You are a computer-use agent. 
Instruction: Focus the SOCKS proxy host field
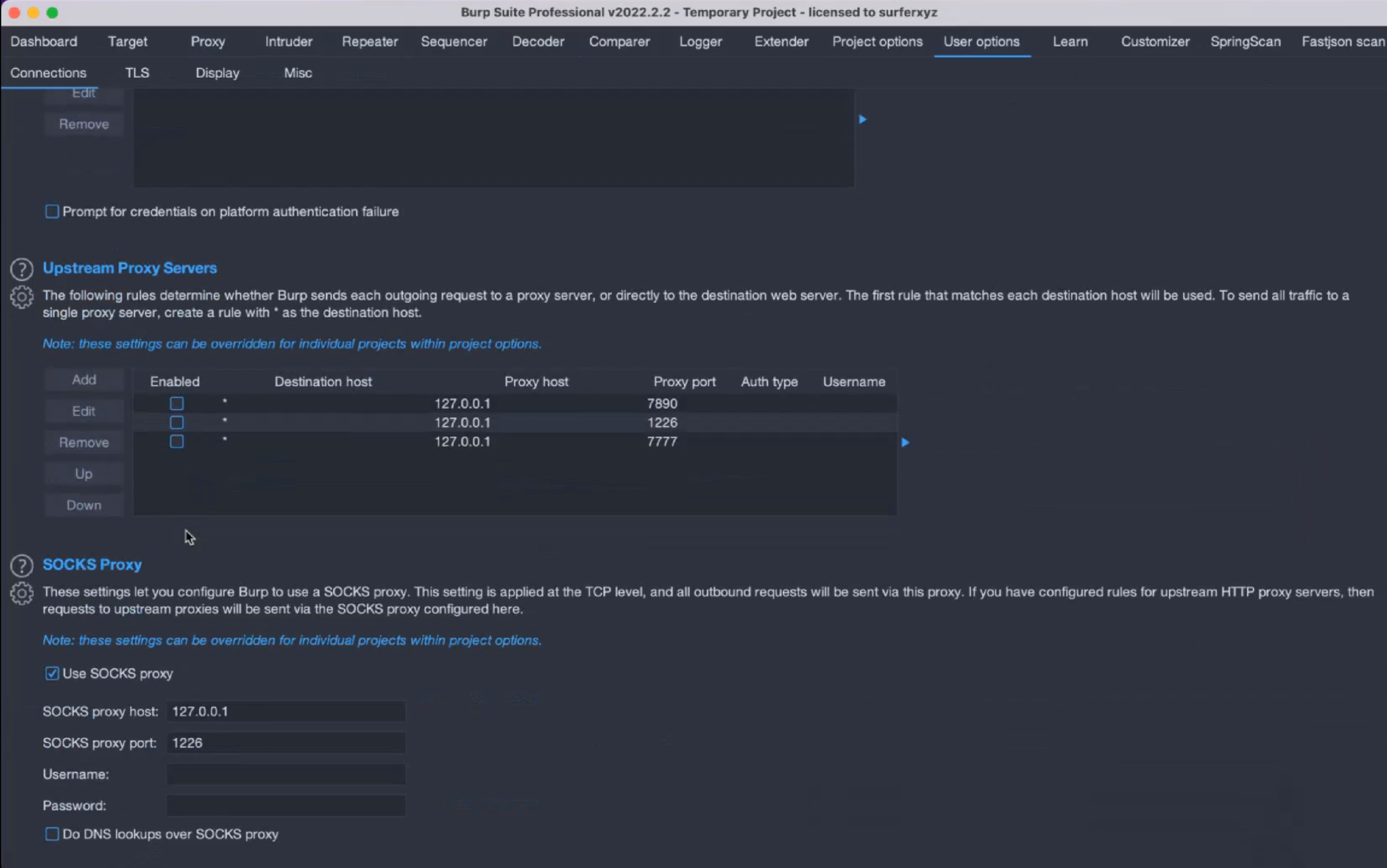[285, 711]
